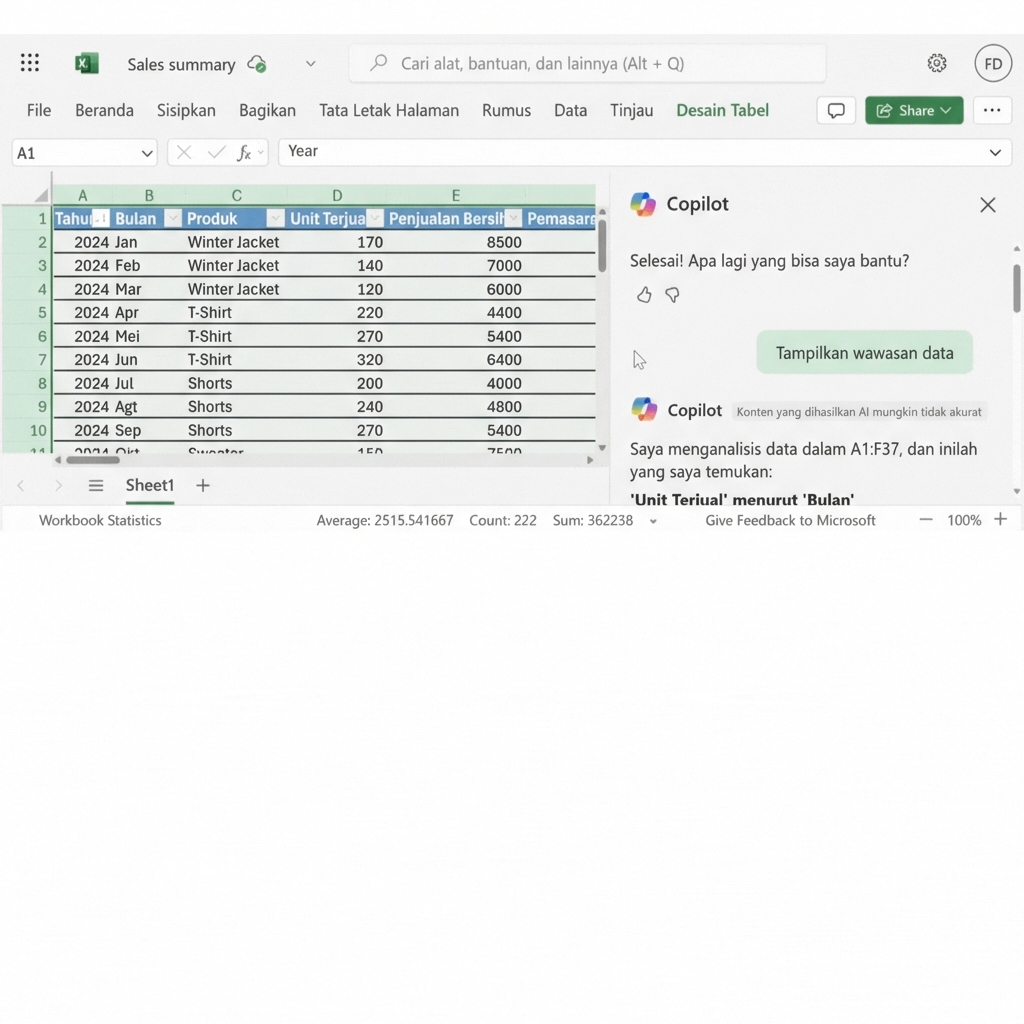This screenshot has height=1024, width=1024.
Task: Add a new sheet with the plus tab
Action: pyautogui.click(x=202, y=485)
